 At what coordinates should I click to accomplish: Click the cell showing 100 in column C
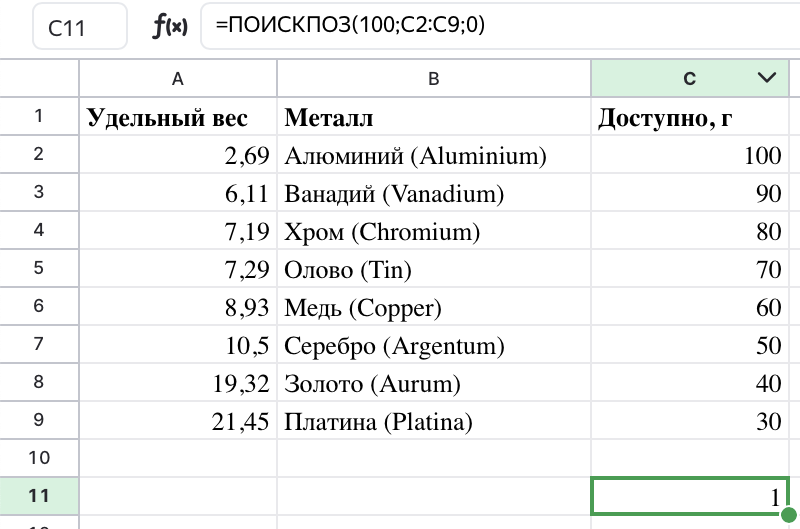click(689, 155)
